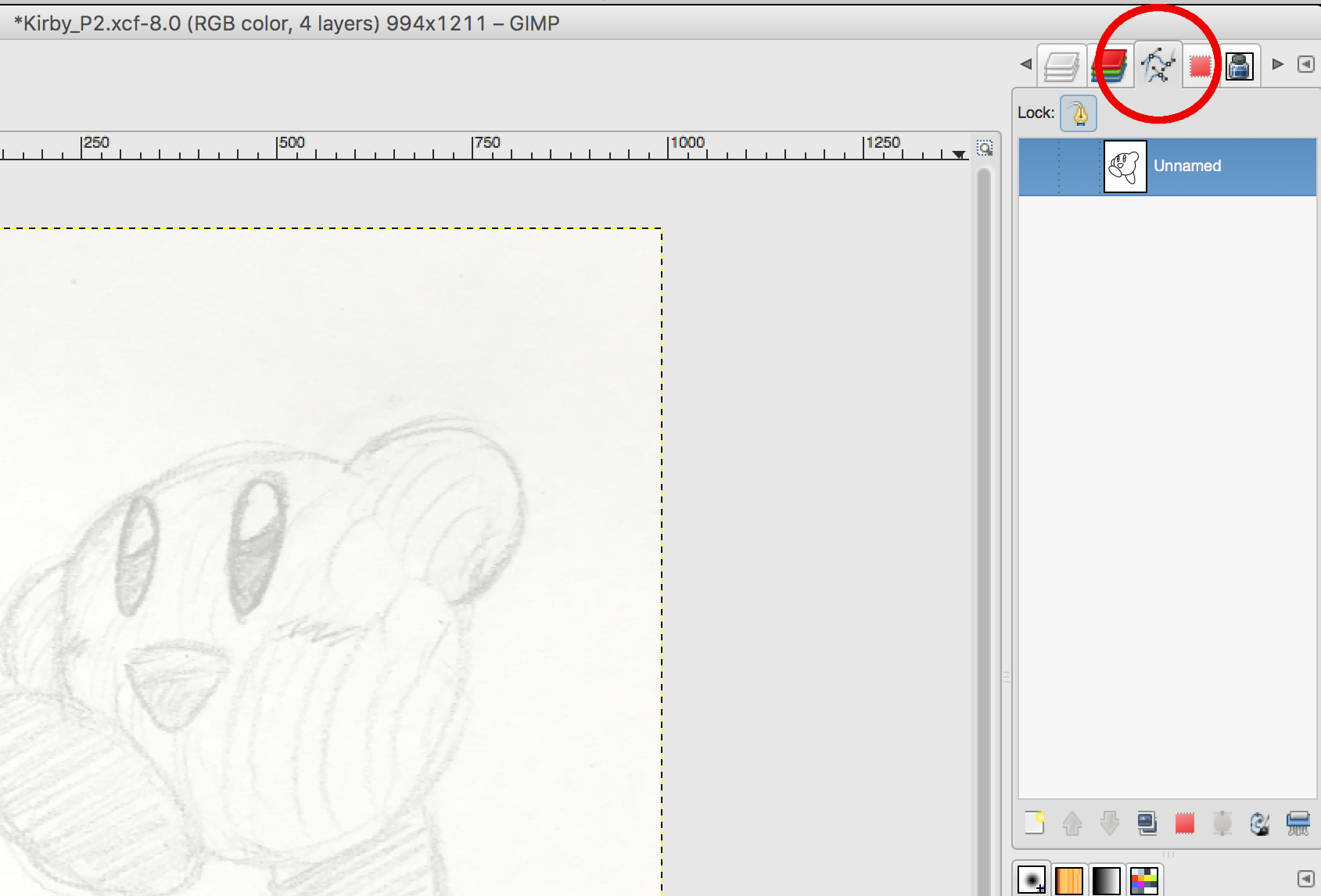Toggle zoom image when window resizes button
Screen dimensions: 1321x896
[985, 148]
